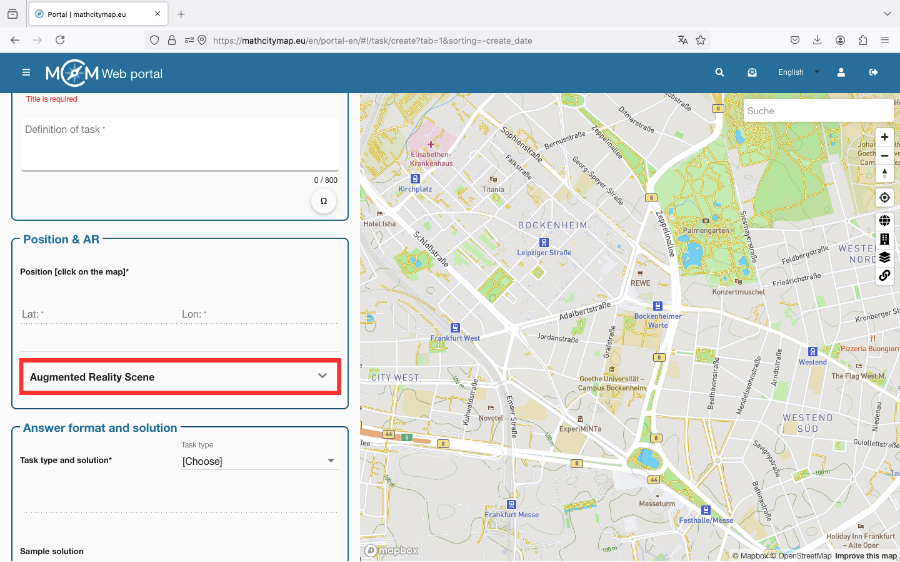Click the search magnifier in header
Viewport: 900px width, 562px height.
[719, 73]
